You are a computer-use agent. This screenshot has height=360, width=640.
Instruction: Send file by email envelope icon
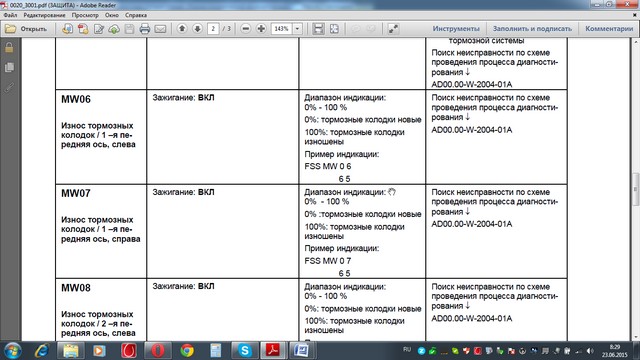point(160,29)
